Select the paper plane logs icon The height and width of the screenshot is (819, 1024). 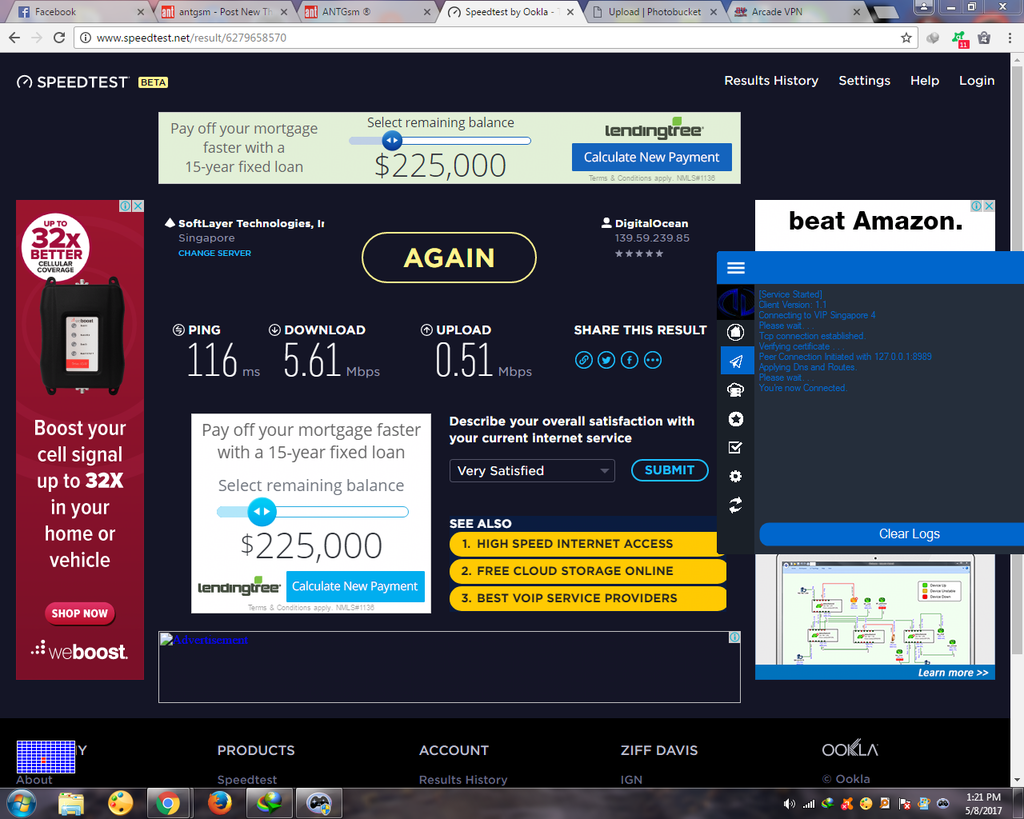736,361
